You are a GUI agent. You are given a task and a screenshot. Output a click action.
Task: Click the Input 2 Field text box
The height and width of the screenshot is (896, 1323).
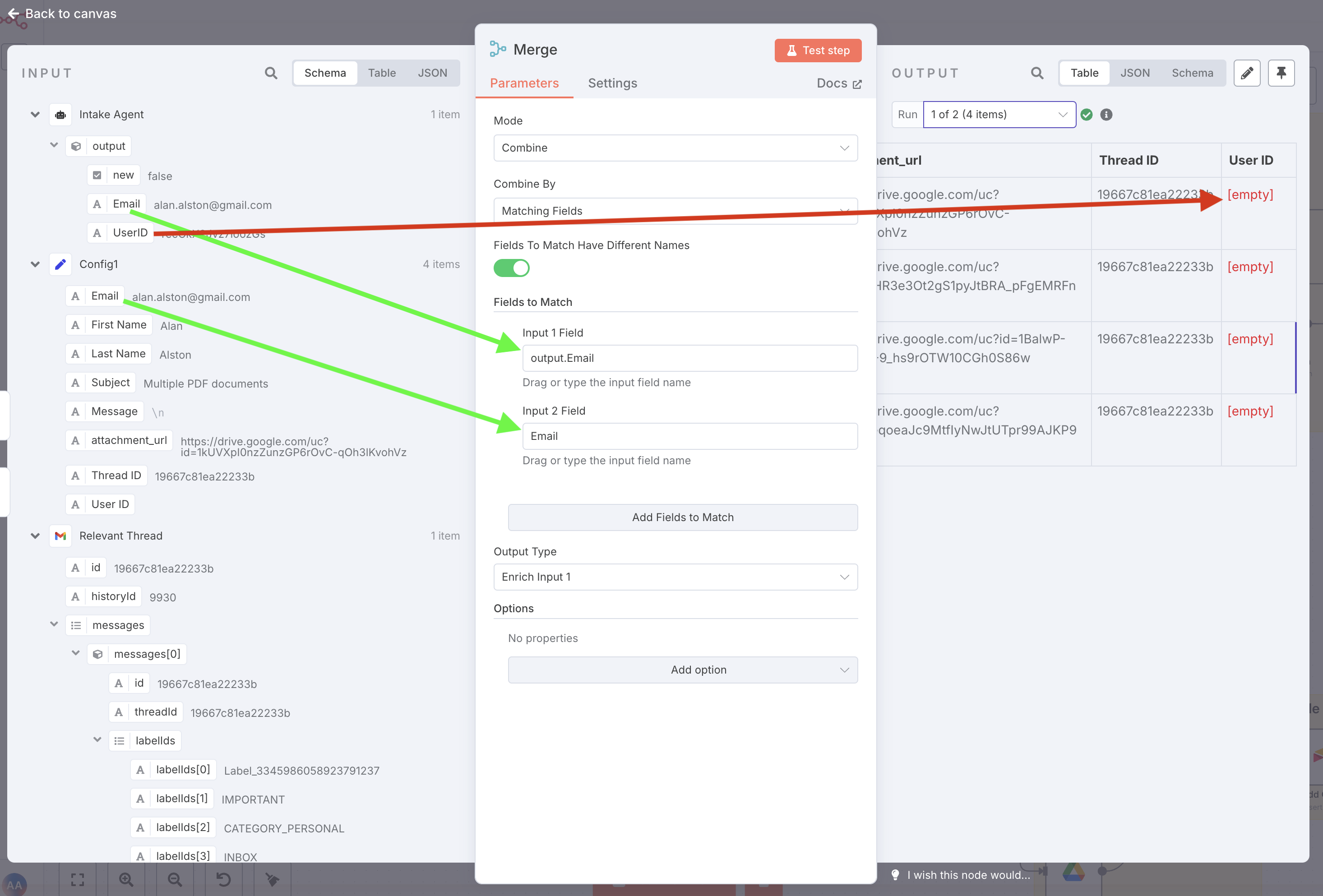click(689, 436)
